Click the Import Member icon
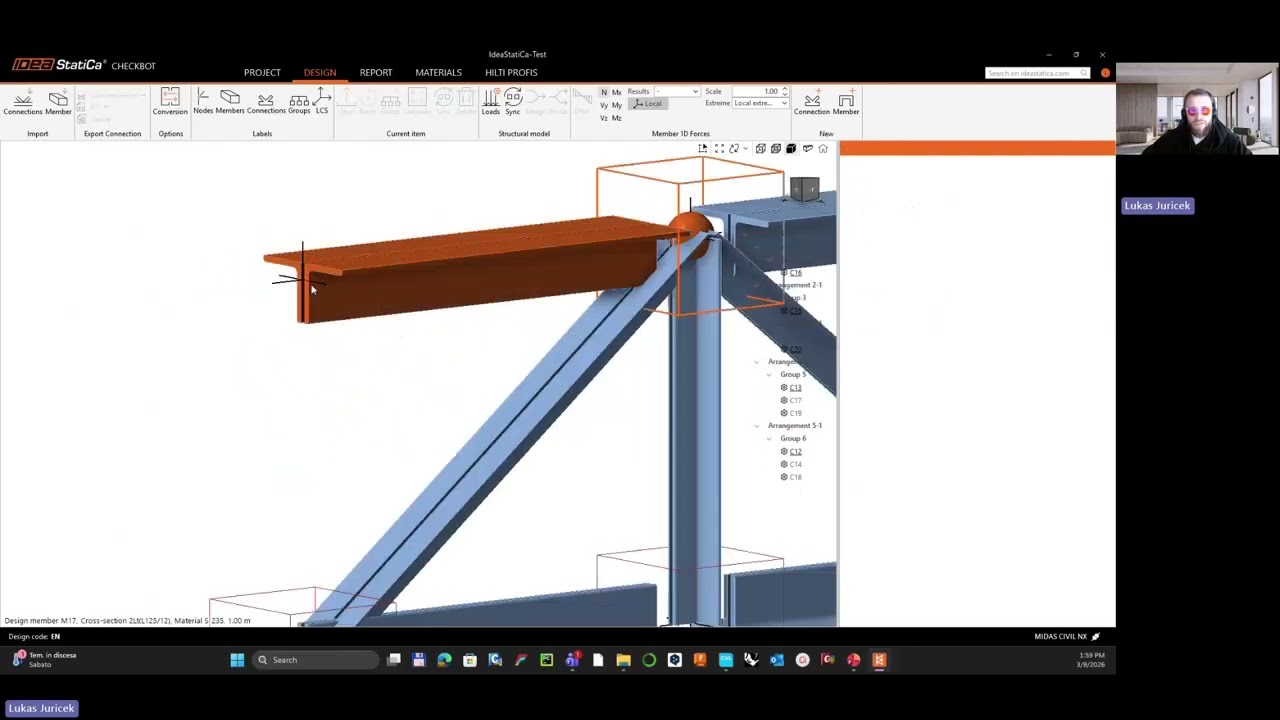This screenshot has height=720, width=1280. click(x=58, y=102)
